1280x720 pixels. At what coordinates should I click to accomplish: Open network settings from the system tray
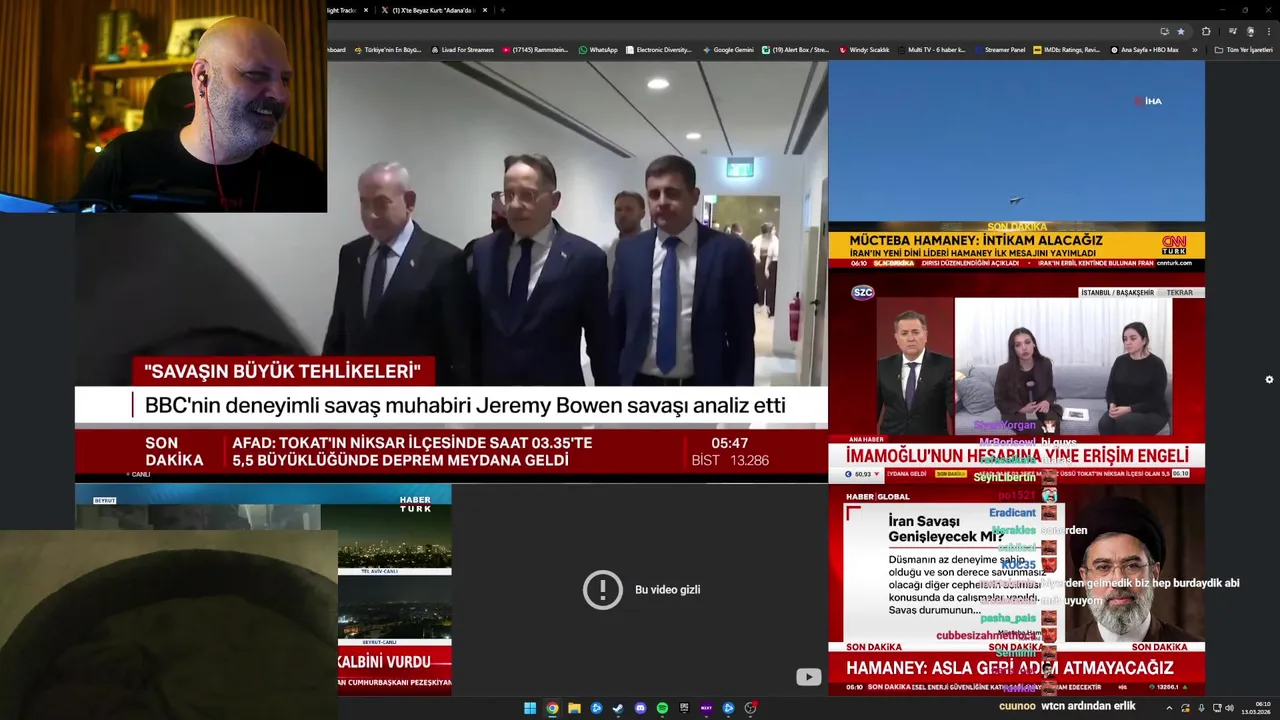coord(1217,708)
